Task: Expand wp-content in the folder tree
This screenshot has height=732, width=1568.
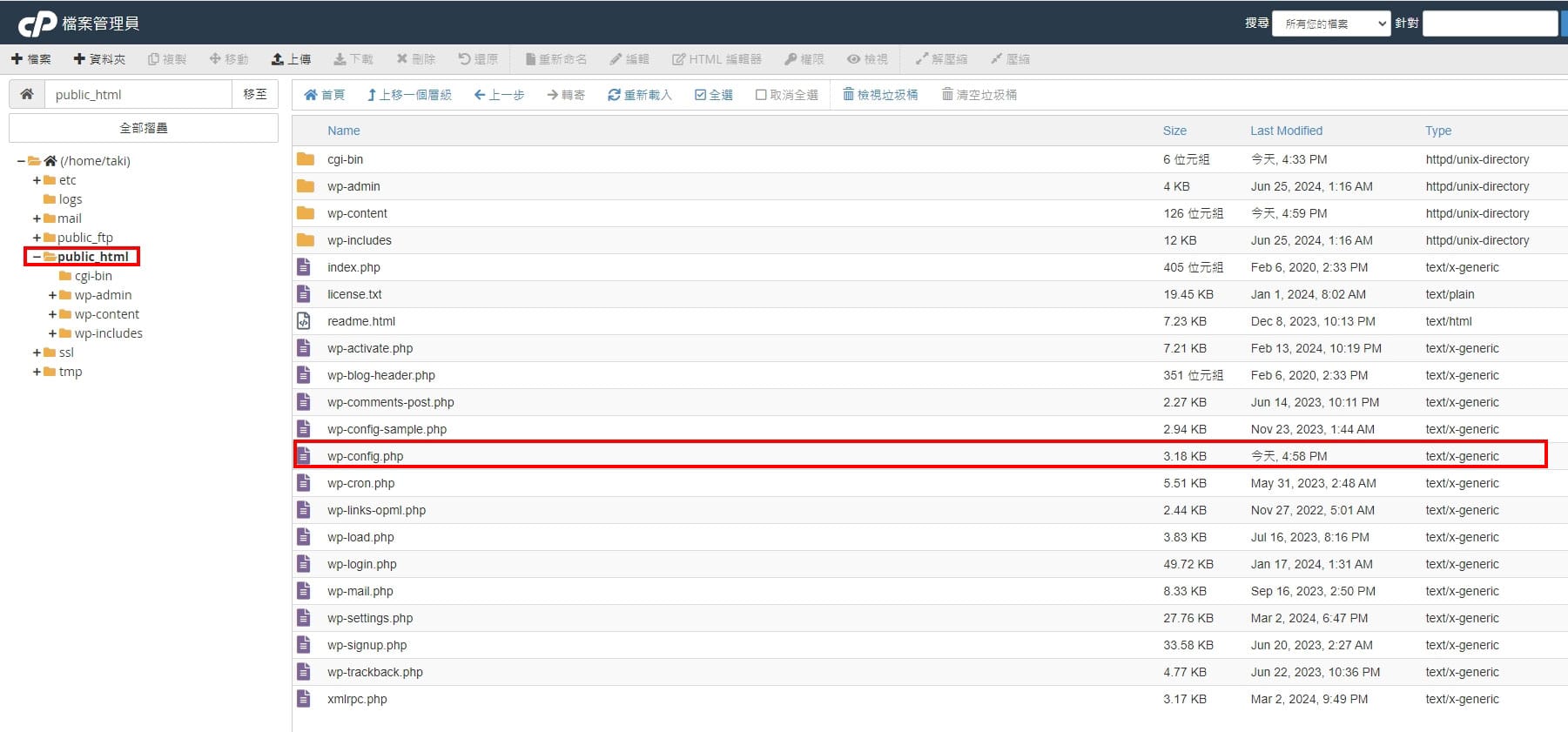Action: (x=52, y=314)
